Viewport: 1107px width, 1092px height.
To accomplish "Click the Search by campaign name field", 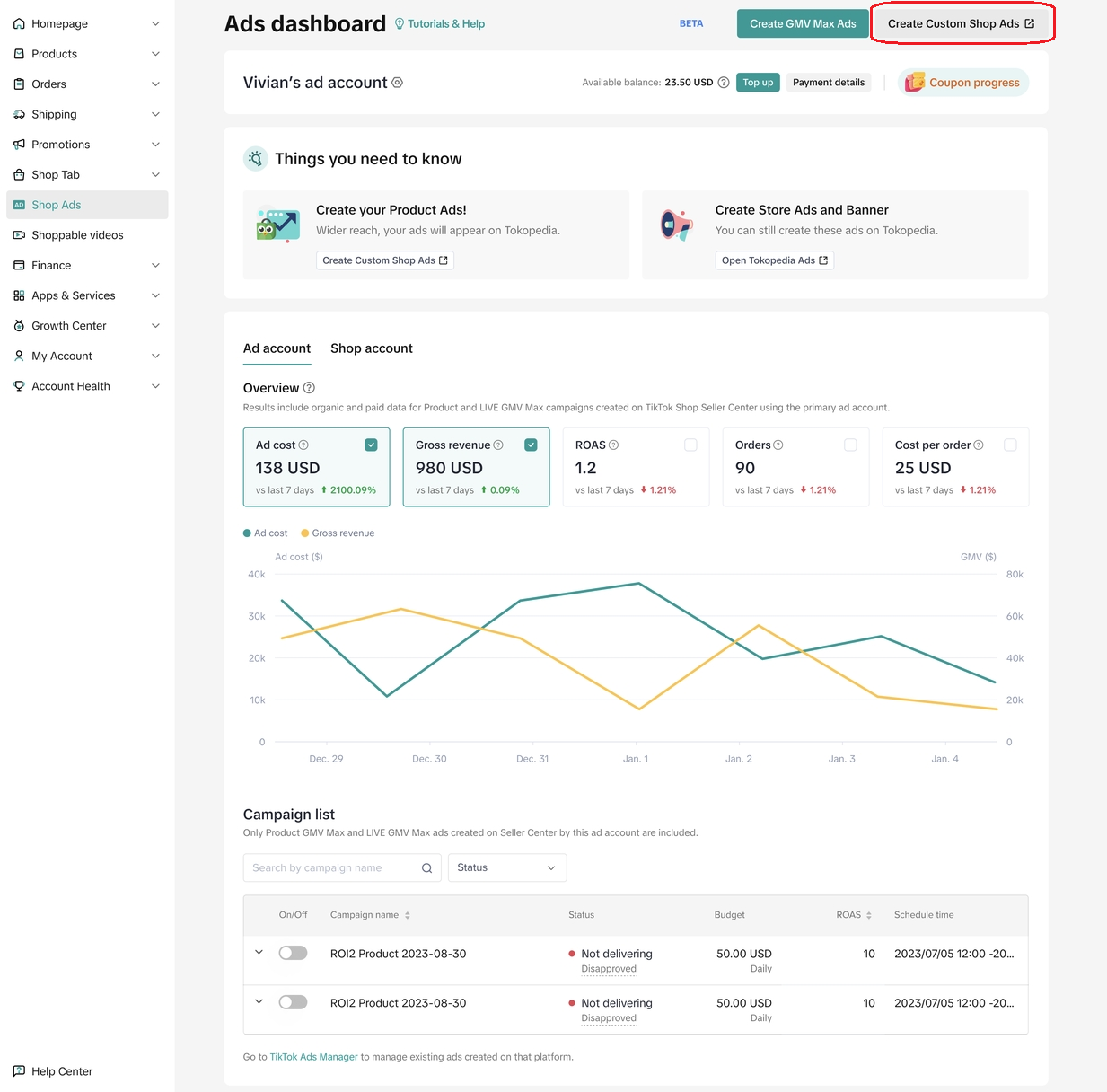I will [332, 868].
